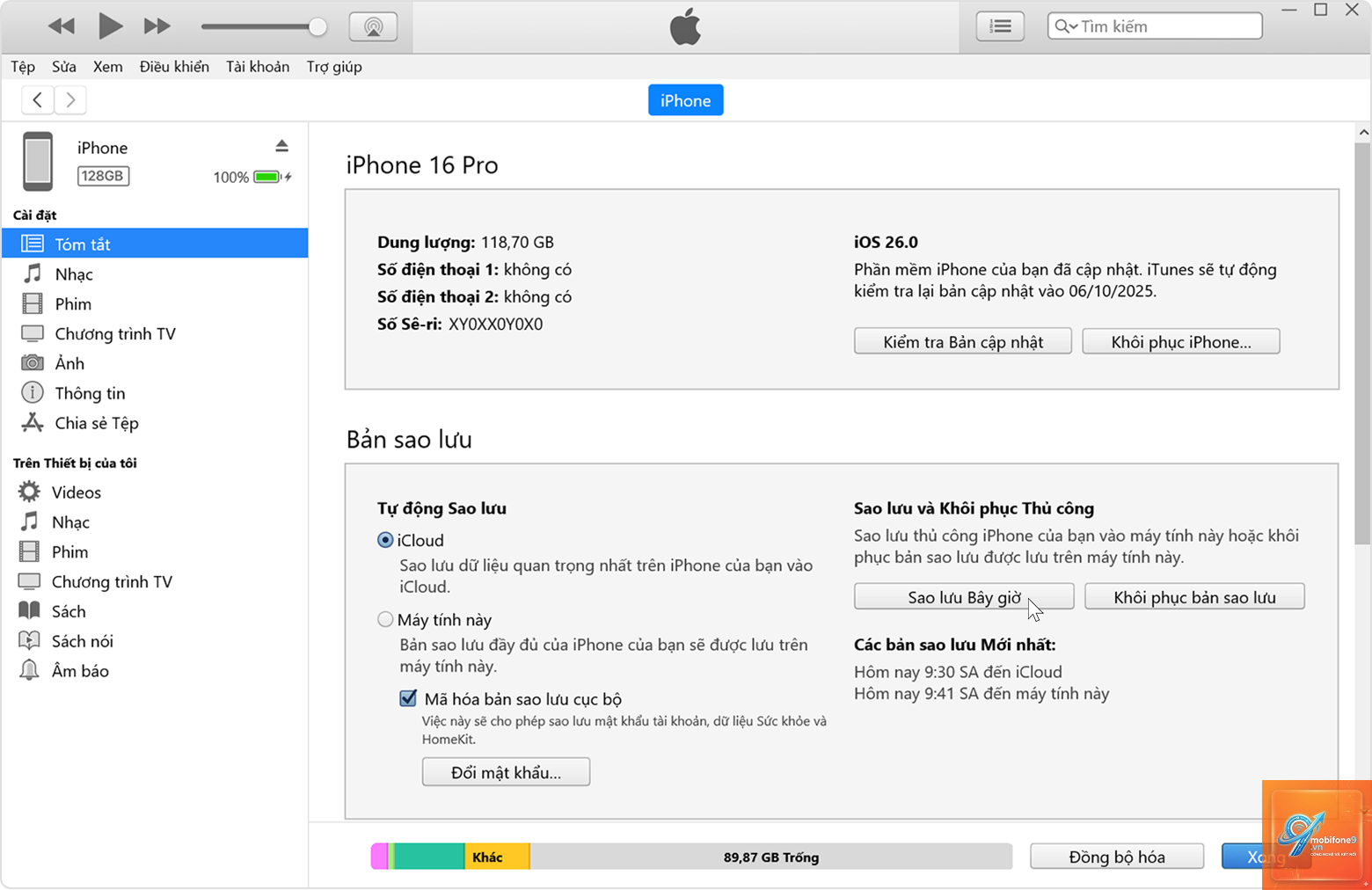Image resolution: width=1372 pixels, height=890 pixels.
Task: Click the Số điện thoại 1 line
Action: click(x=474, y=269)
